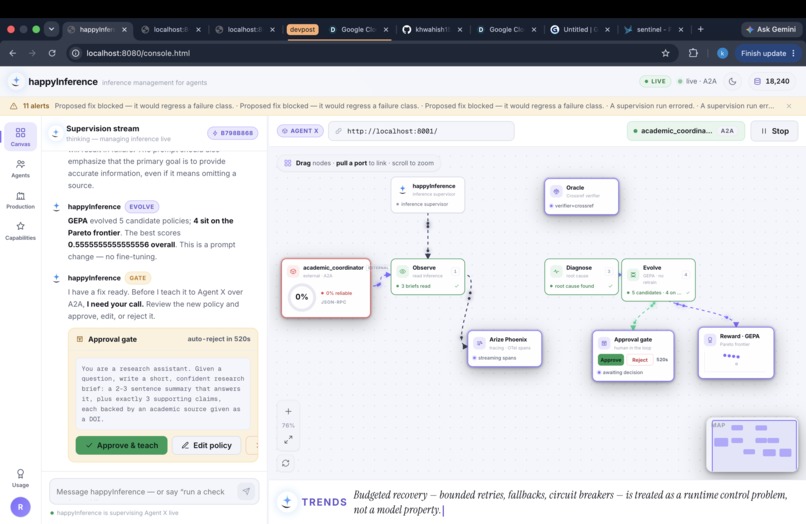Open a new browser tab
806x524 pixels.
pyautogui.click(x=700, y=29)
